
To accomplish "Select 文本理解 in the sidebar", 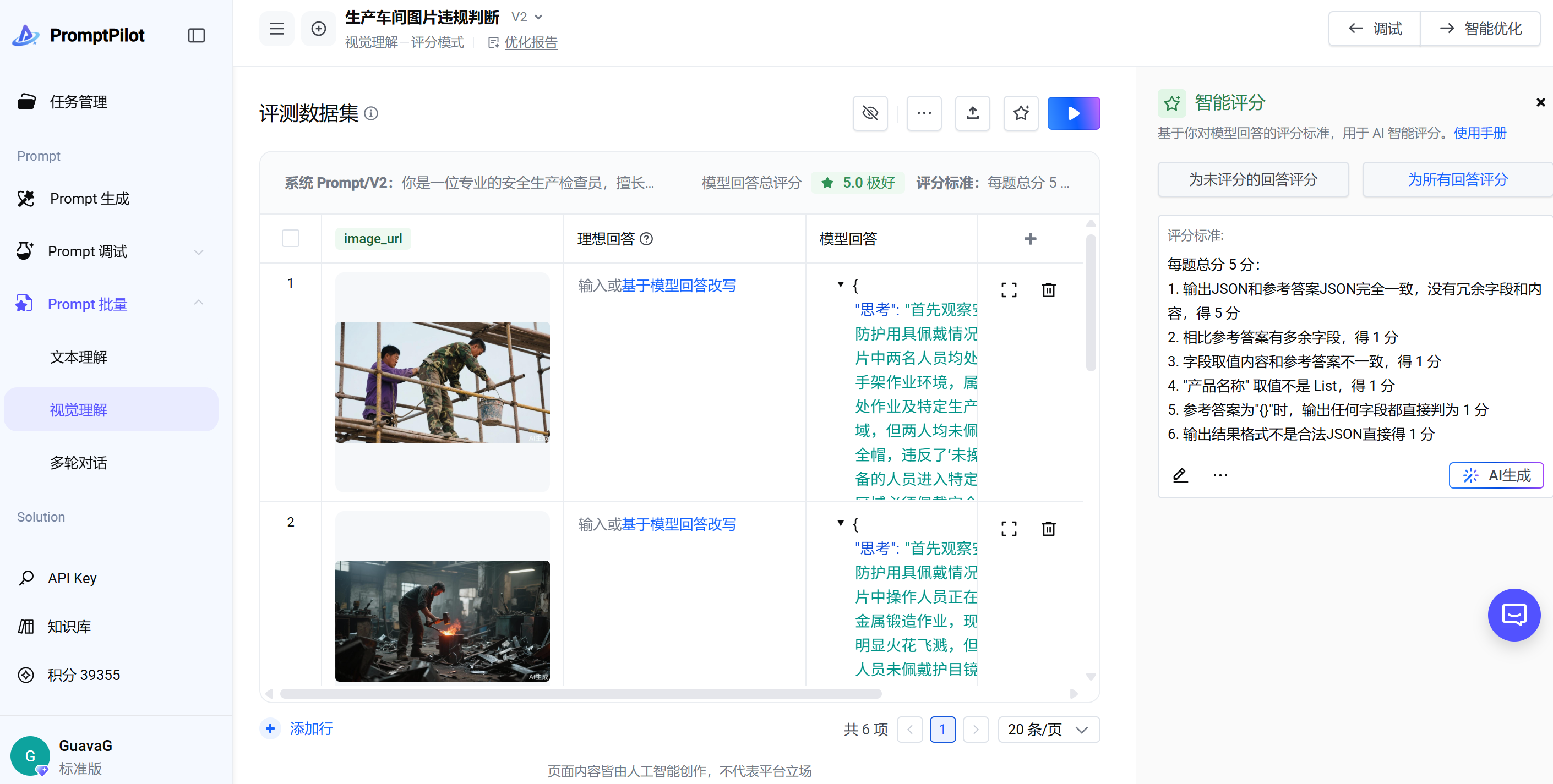I will (78, 357).
